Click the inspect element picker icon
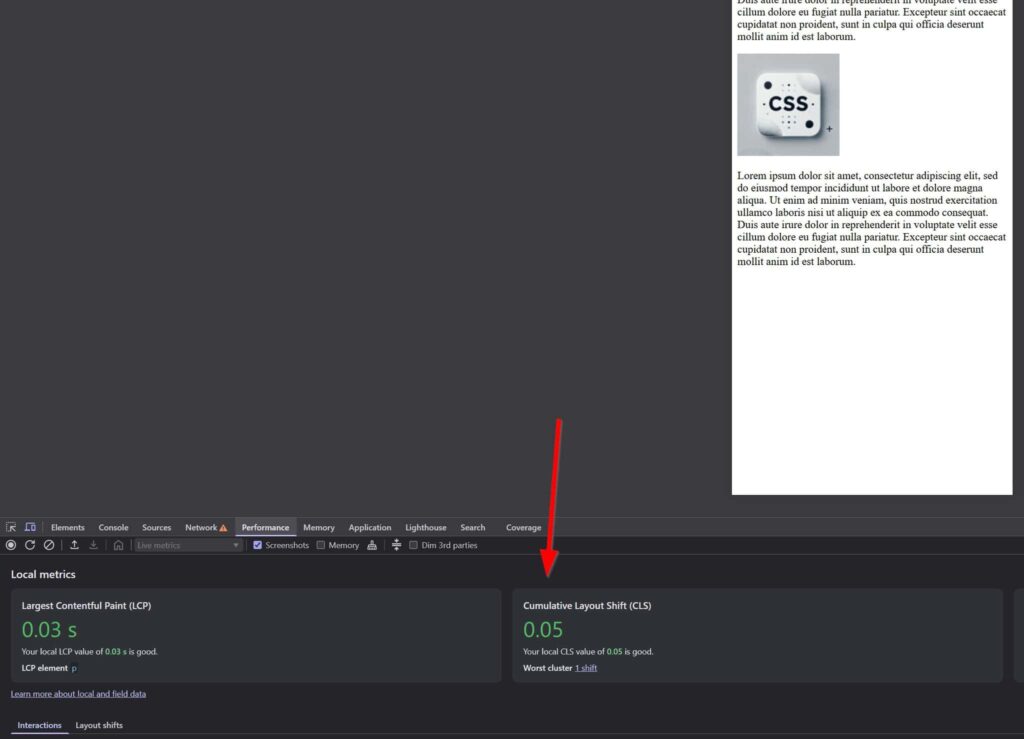The width and height of the screenshot is (1024, 739). click(x=11, y=527)
